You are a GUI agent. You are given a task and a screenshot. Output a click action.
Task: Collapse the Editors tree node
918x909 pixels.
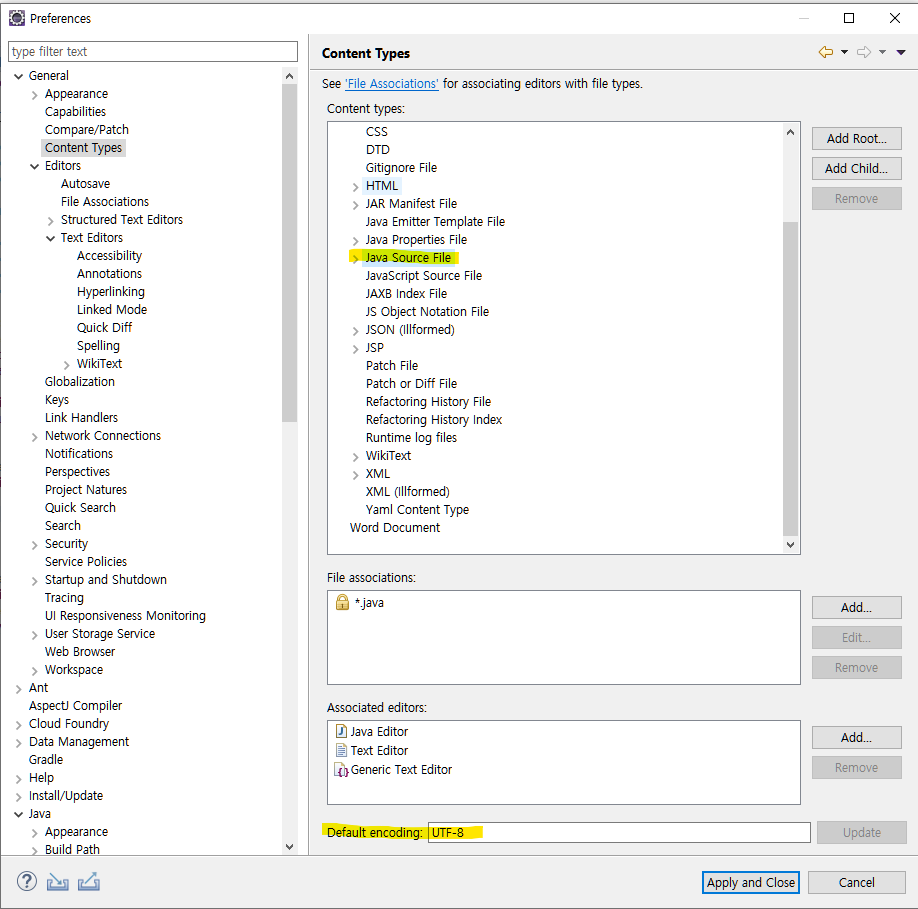click(x=35, y=166)
